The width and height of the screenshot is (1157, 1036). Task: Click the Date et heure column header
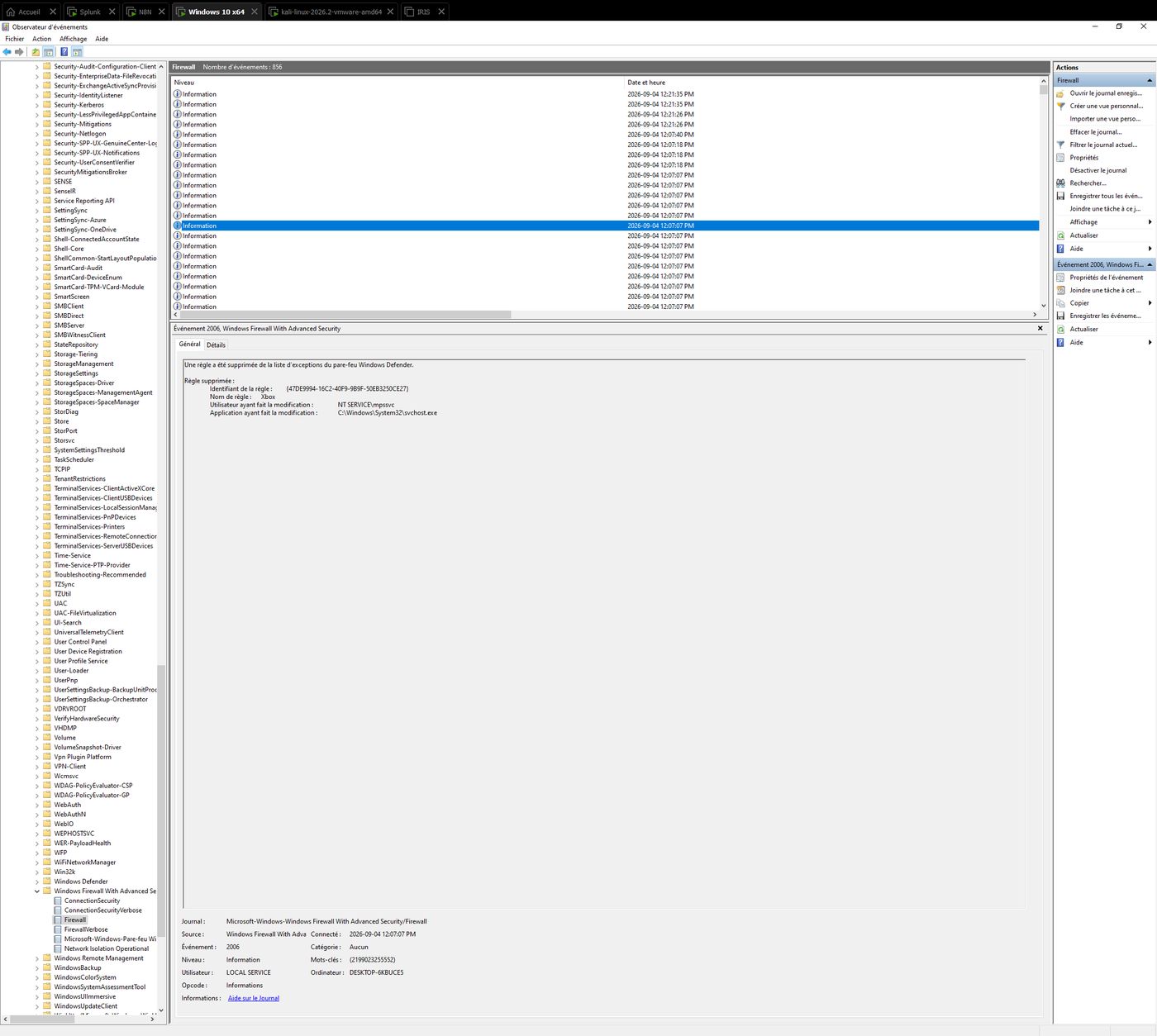click(x=831, y=83)
